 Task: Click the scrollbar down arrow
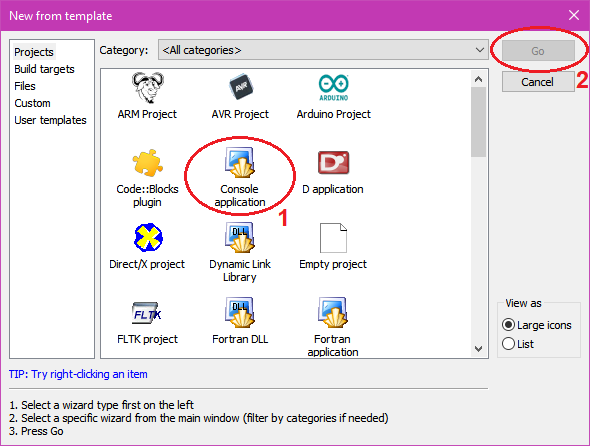pos(479,349)
